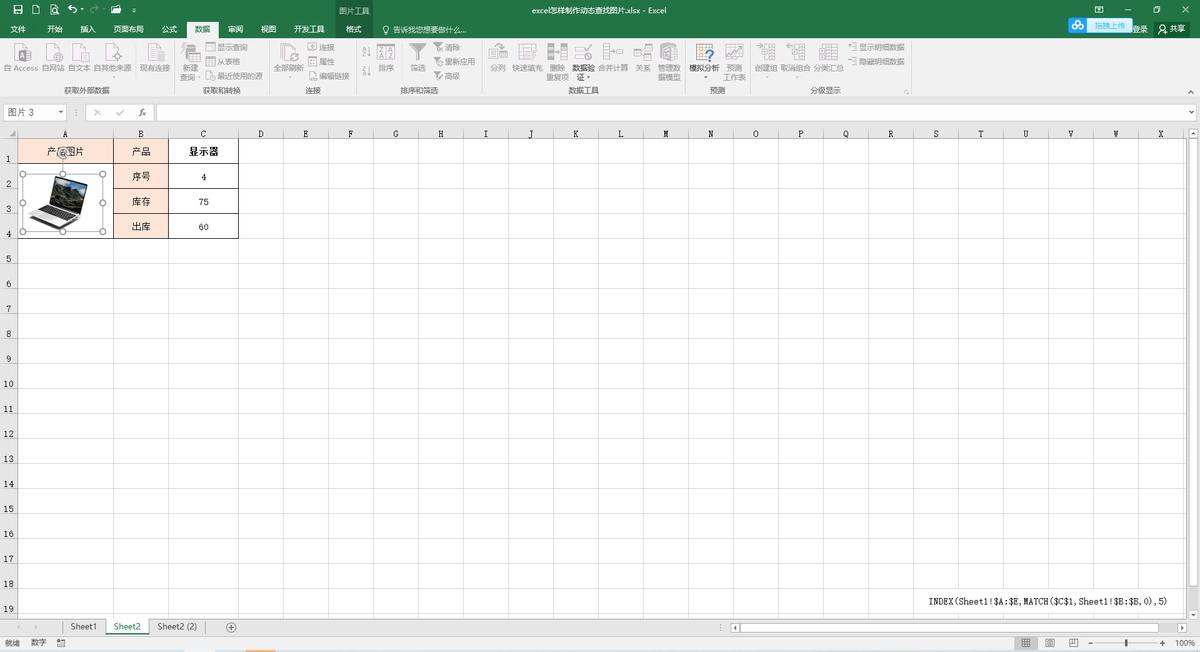Switch to the Picture Format (格式) tab
The image size is (1200, 652).
pyautogui.click(x=354, y=30)
